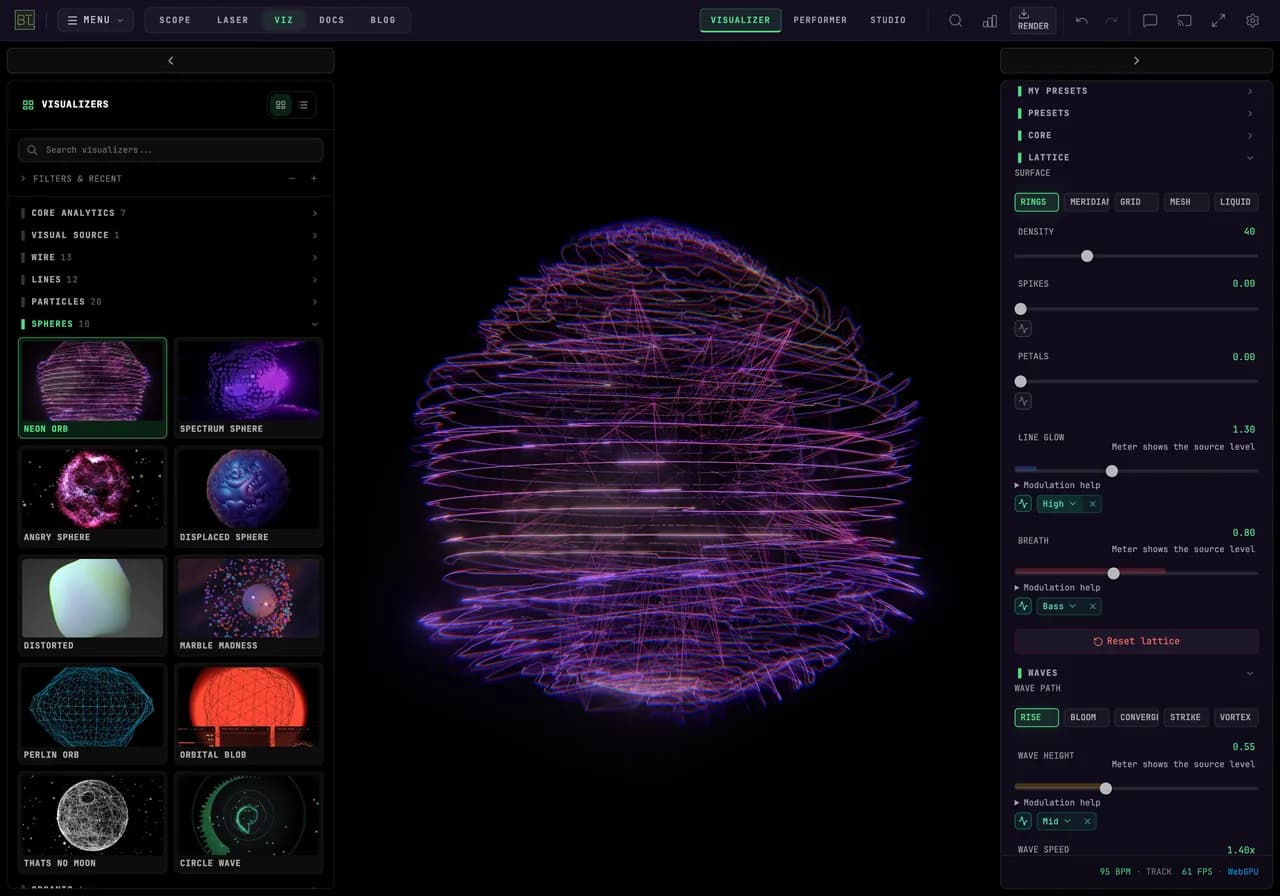Toggle modulation waveform button under Petals
Image resolution: width=1280 pixels, height=896 pixels.
pyautogui.click(x=1023, y=401)
